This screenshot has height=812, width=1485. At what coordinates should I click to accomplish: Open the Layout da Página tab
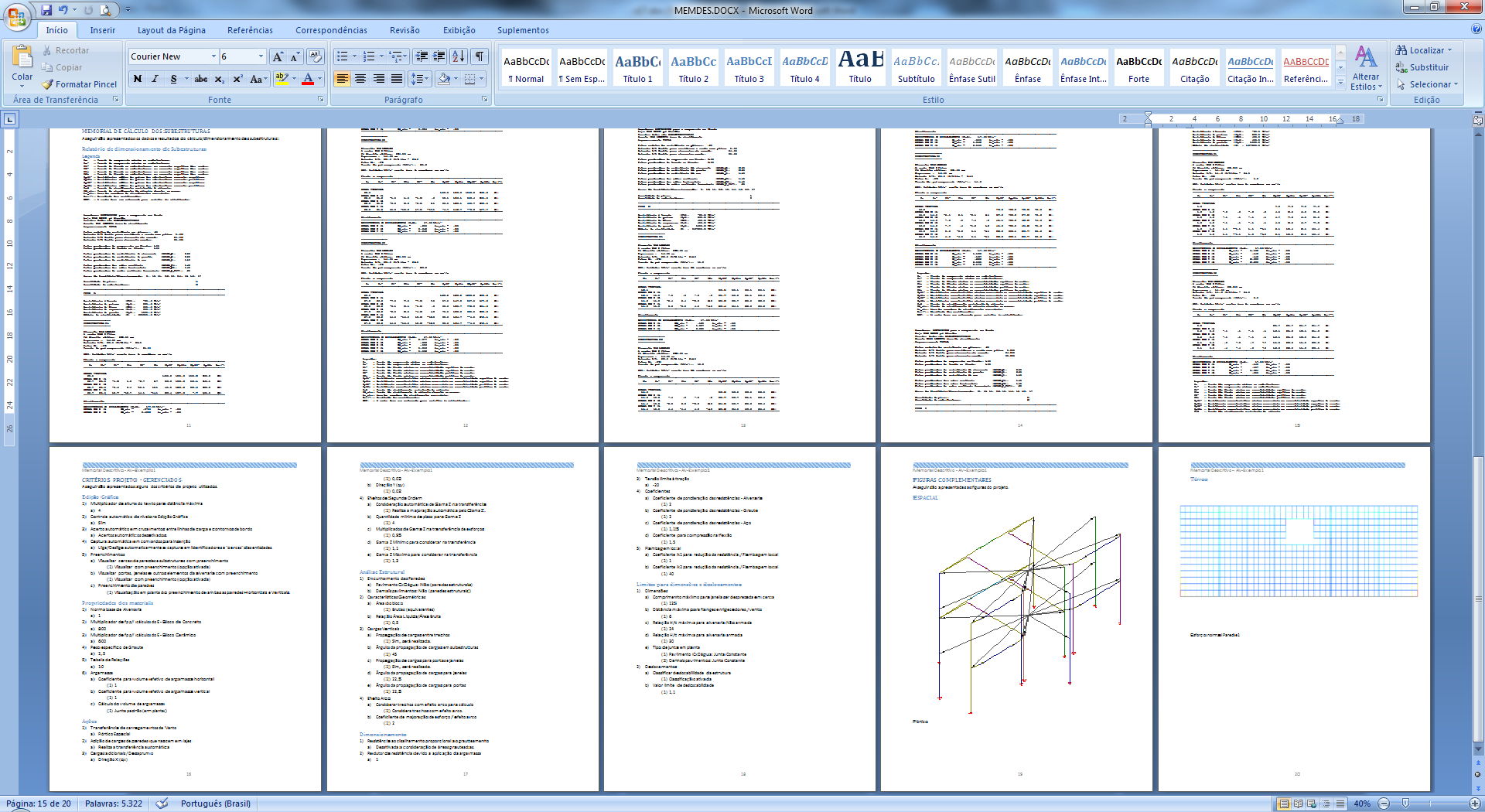click(x=172, y=30)
